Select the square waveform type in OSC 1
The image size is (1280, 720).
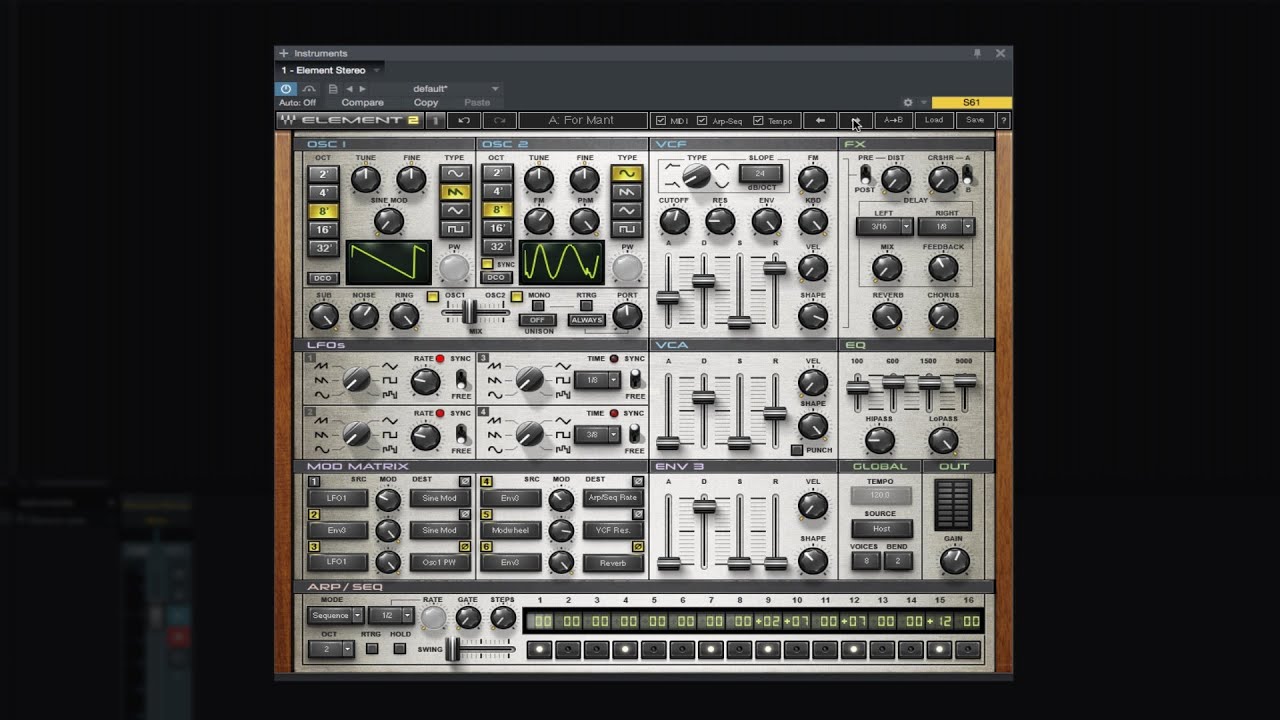(x=455, y=230)
